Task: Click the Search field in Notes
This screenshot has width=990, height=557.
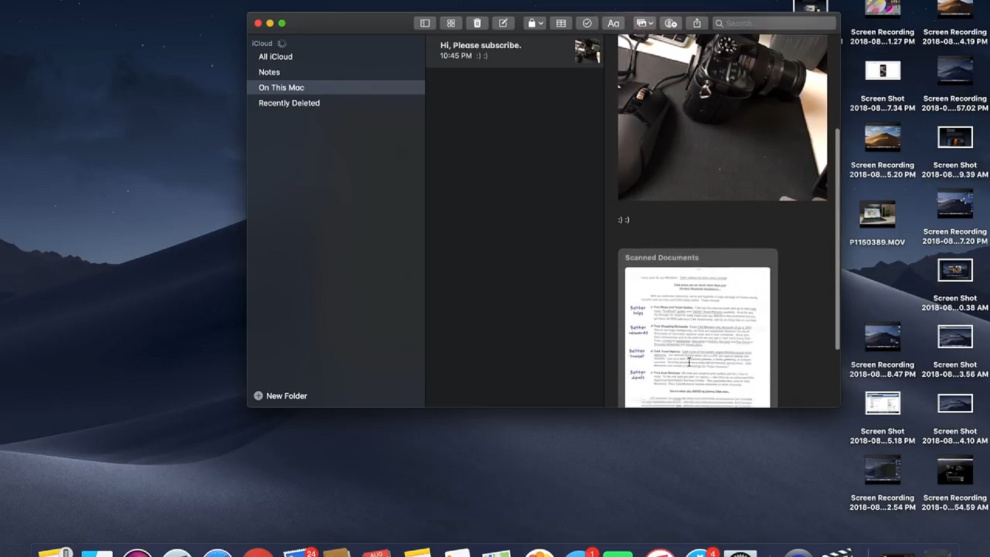Action: pyautogui.click(x=775, y=23)
